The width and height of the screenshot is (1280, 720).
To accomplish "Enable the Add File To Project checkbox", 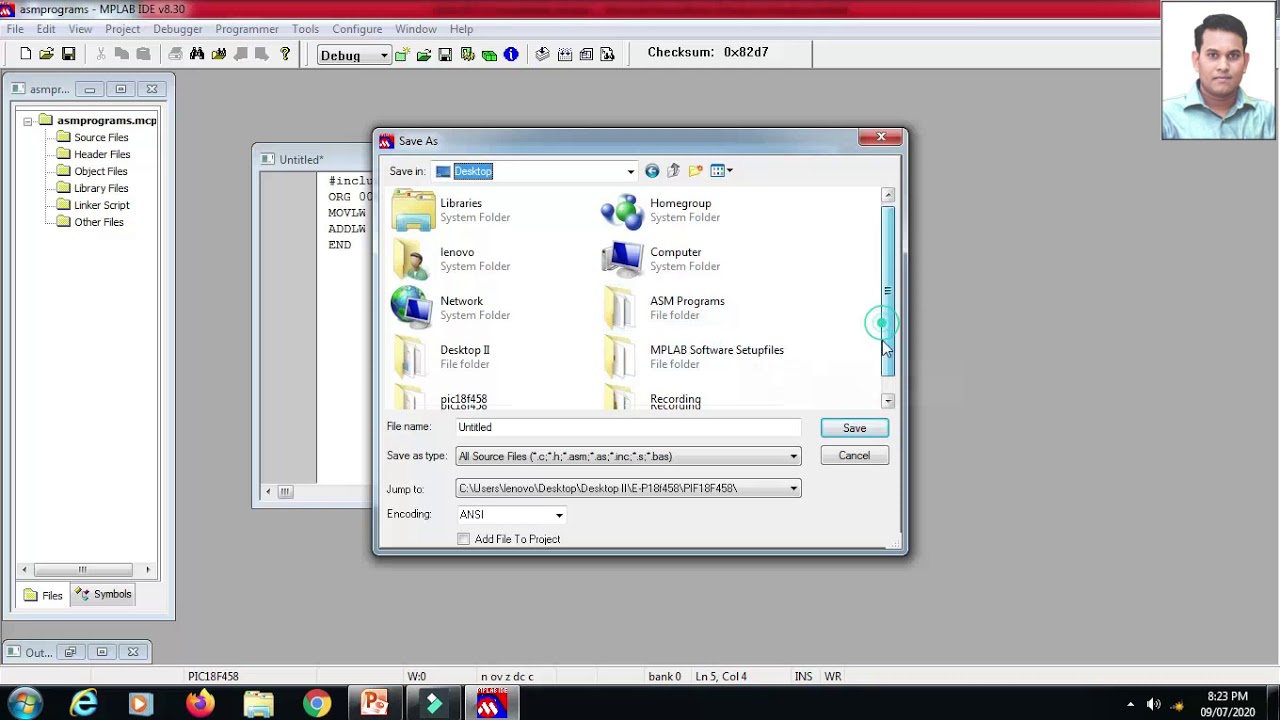I will coord(464,539).
